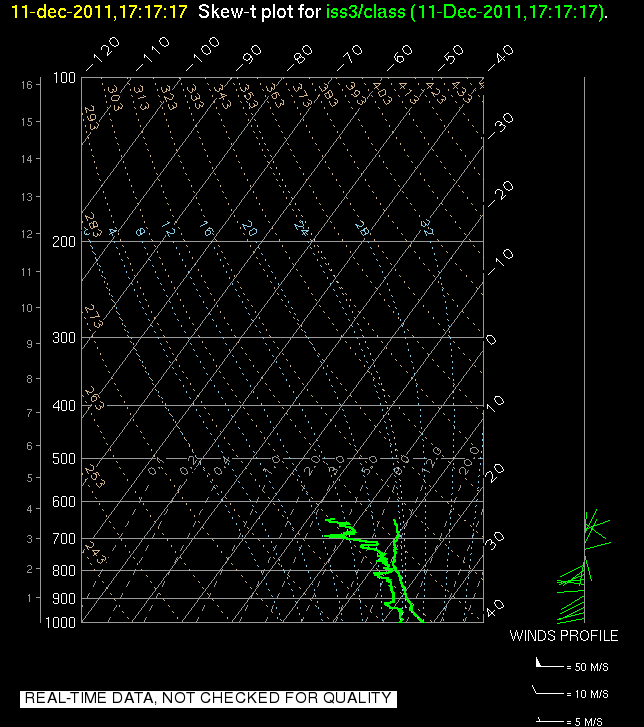Click the 600 pressure level label

64,502
